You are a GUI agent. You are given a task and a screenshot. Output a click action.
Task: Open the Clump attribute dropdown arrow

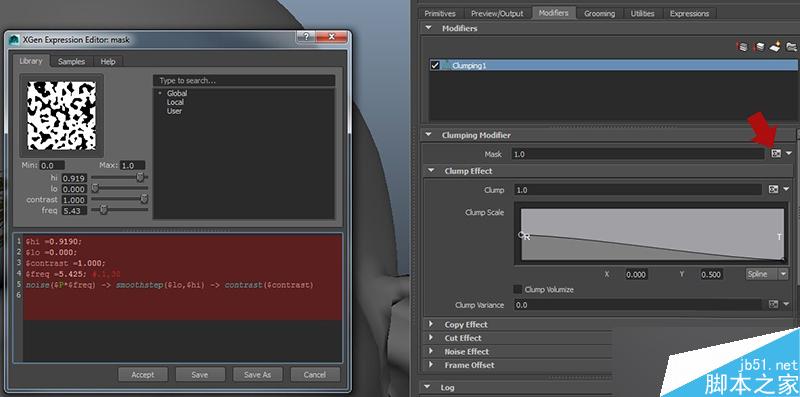[x=787, y=189]
